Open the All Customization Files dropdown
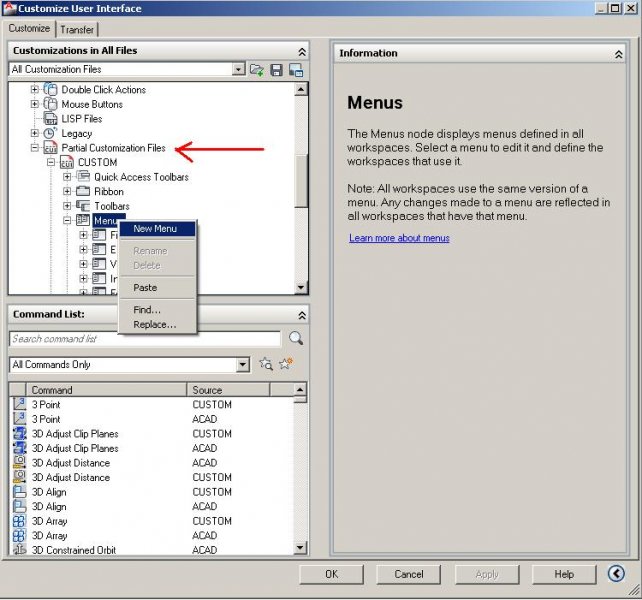This screenshot has height=600, width=642. point(238,70)
